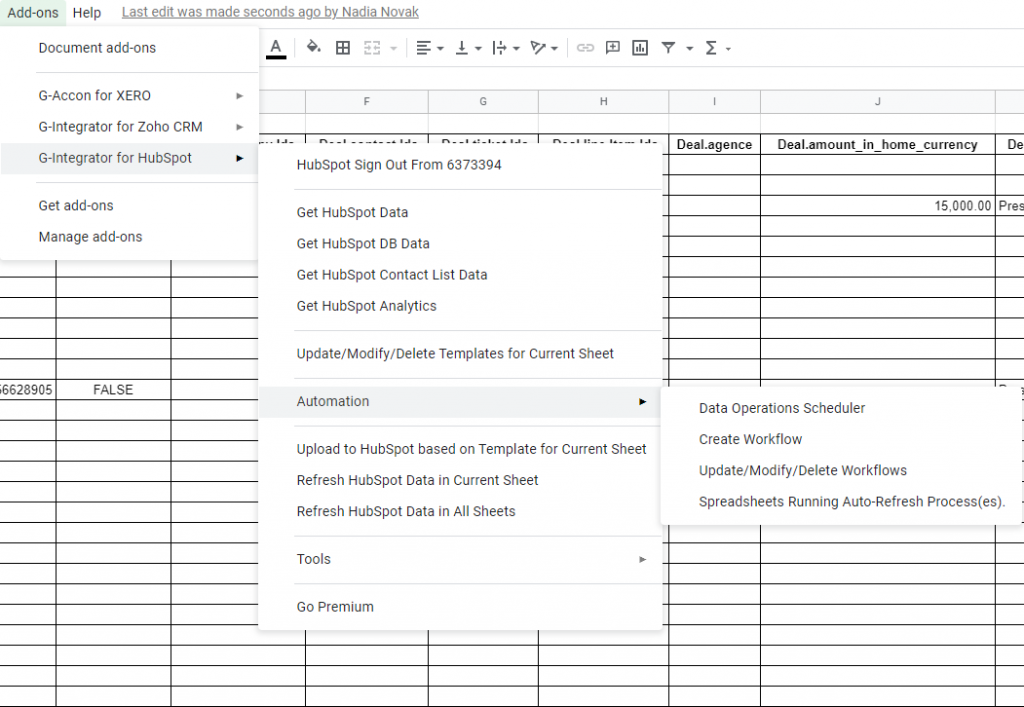Click the merge cells icon
Viewport: 1024px width, 707px height.
(372, 48)
